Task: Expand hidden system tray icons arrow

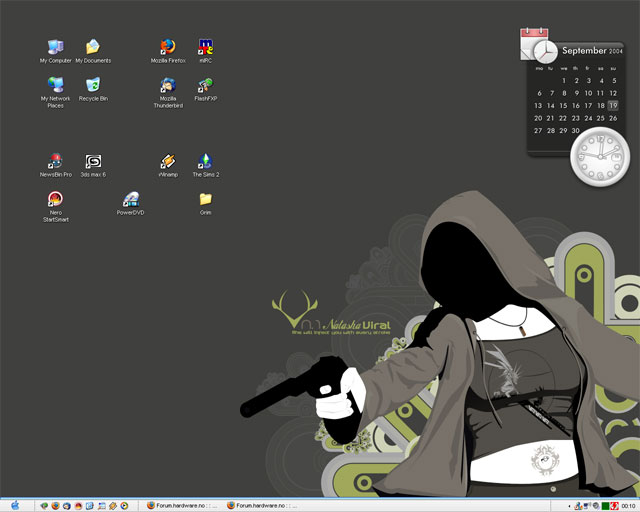Action: [569, 506]
